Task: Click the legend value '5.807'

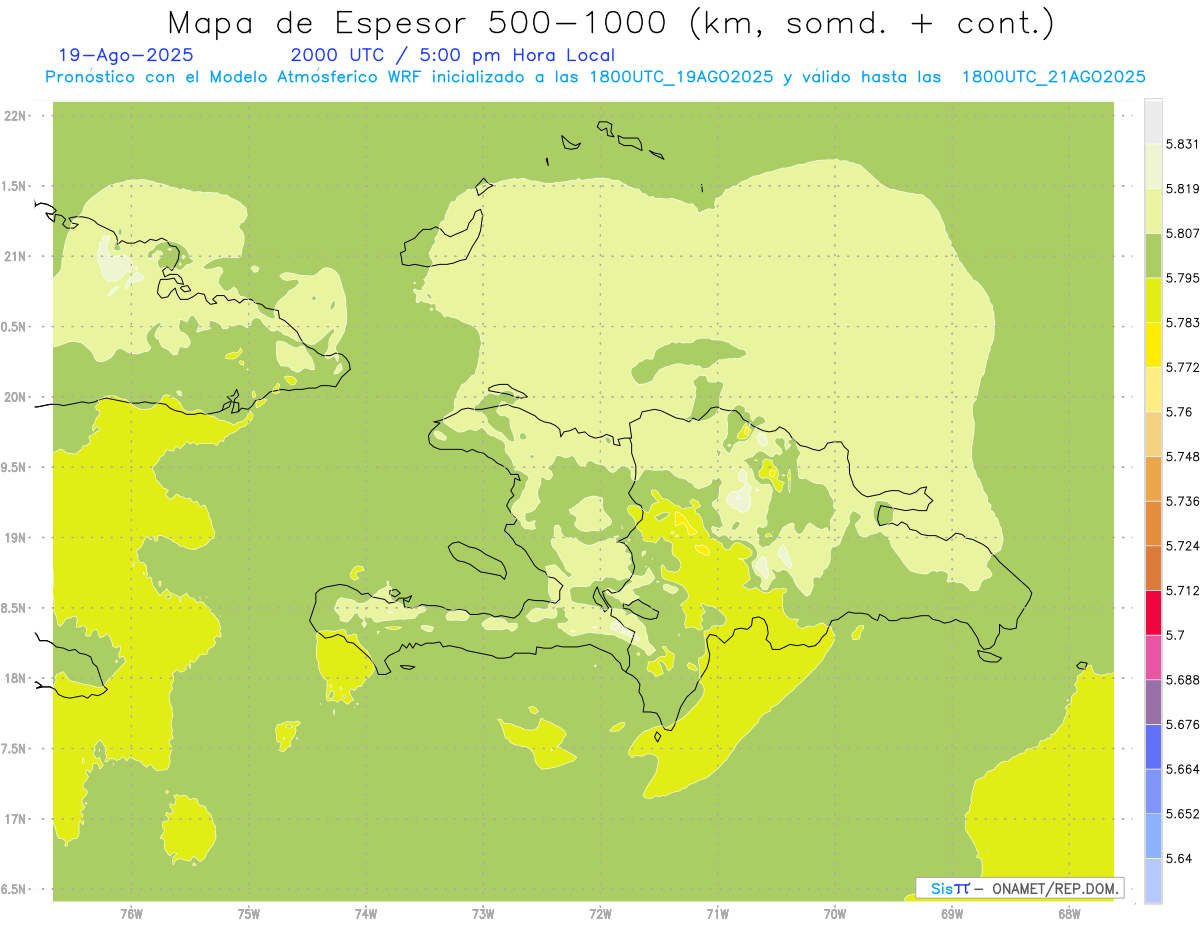Action: tap(1182, 233)
